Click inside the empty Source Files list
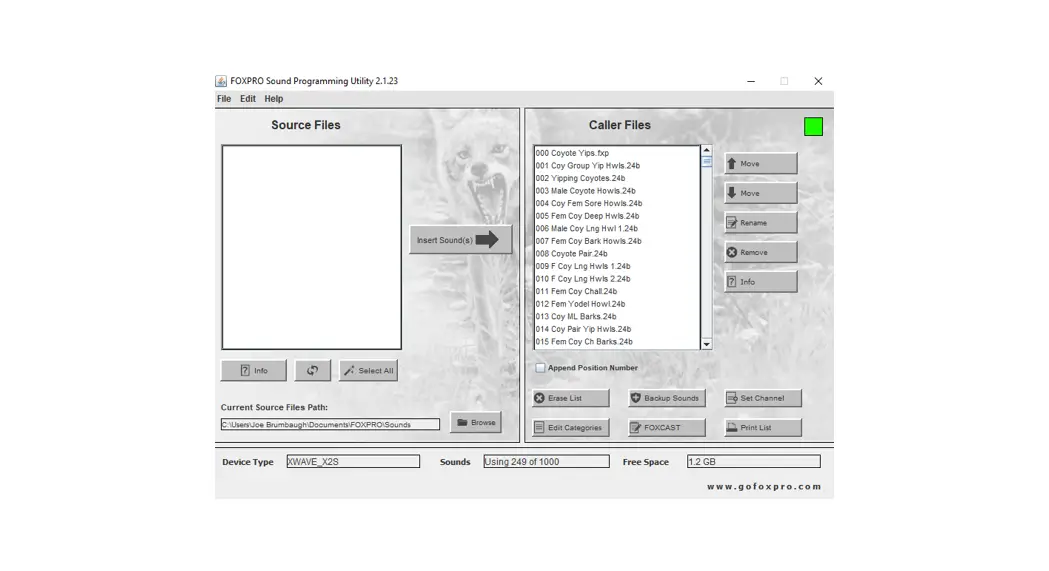The width and height of the screenshot is (1049, 571). click(x=312, y=247)
